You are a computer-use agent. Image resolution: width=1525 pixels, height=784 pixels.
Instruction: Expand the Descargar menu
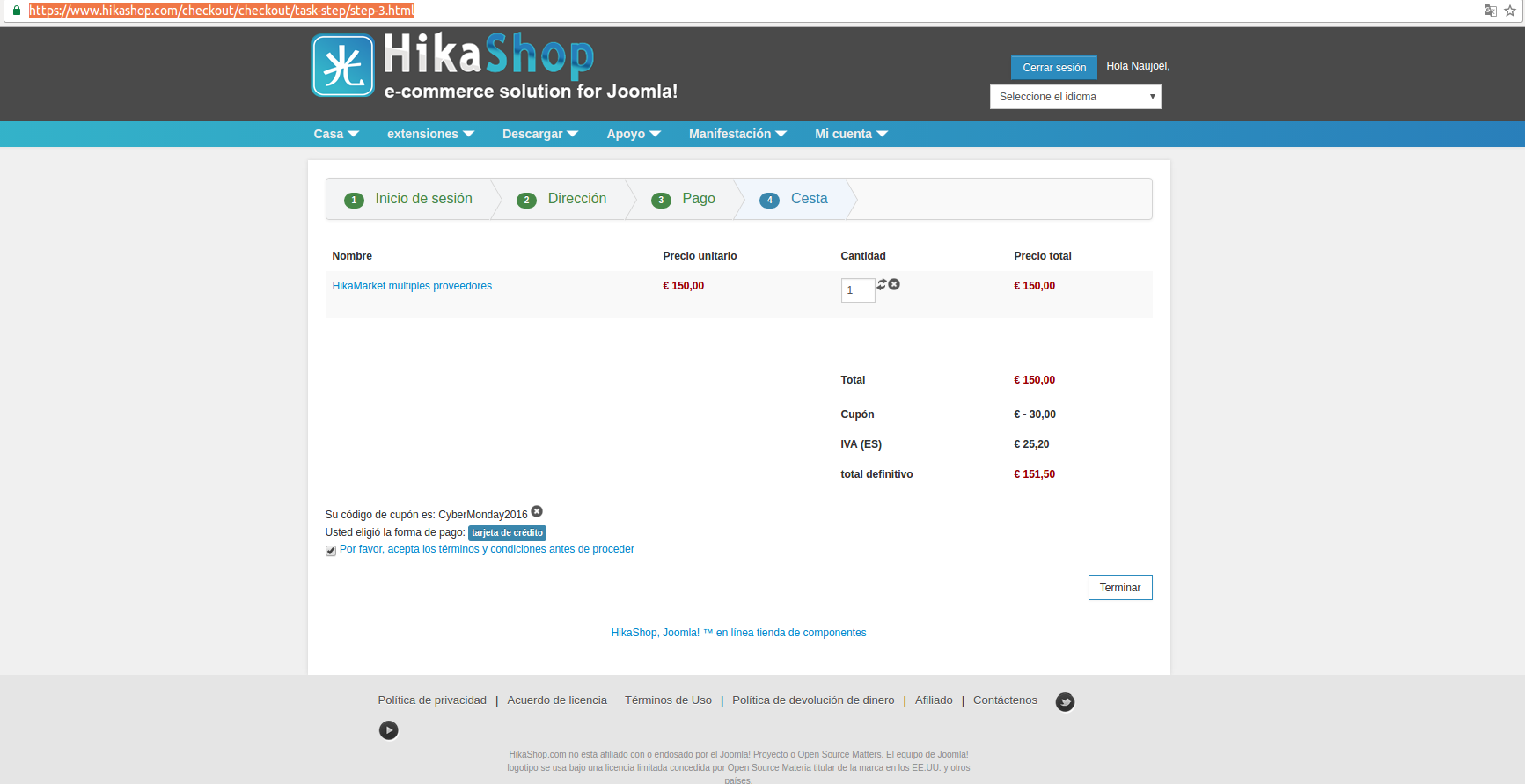pos(540,134)
